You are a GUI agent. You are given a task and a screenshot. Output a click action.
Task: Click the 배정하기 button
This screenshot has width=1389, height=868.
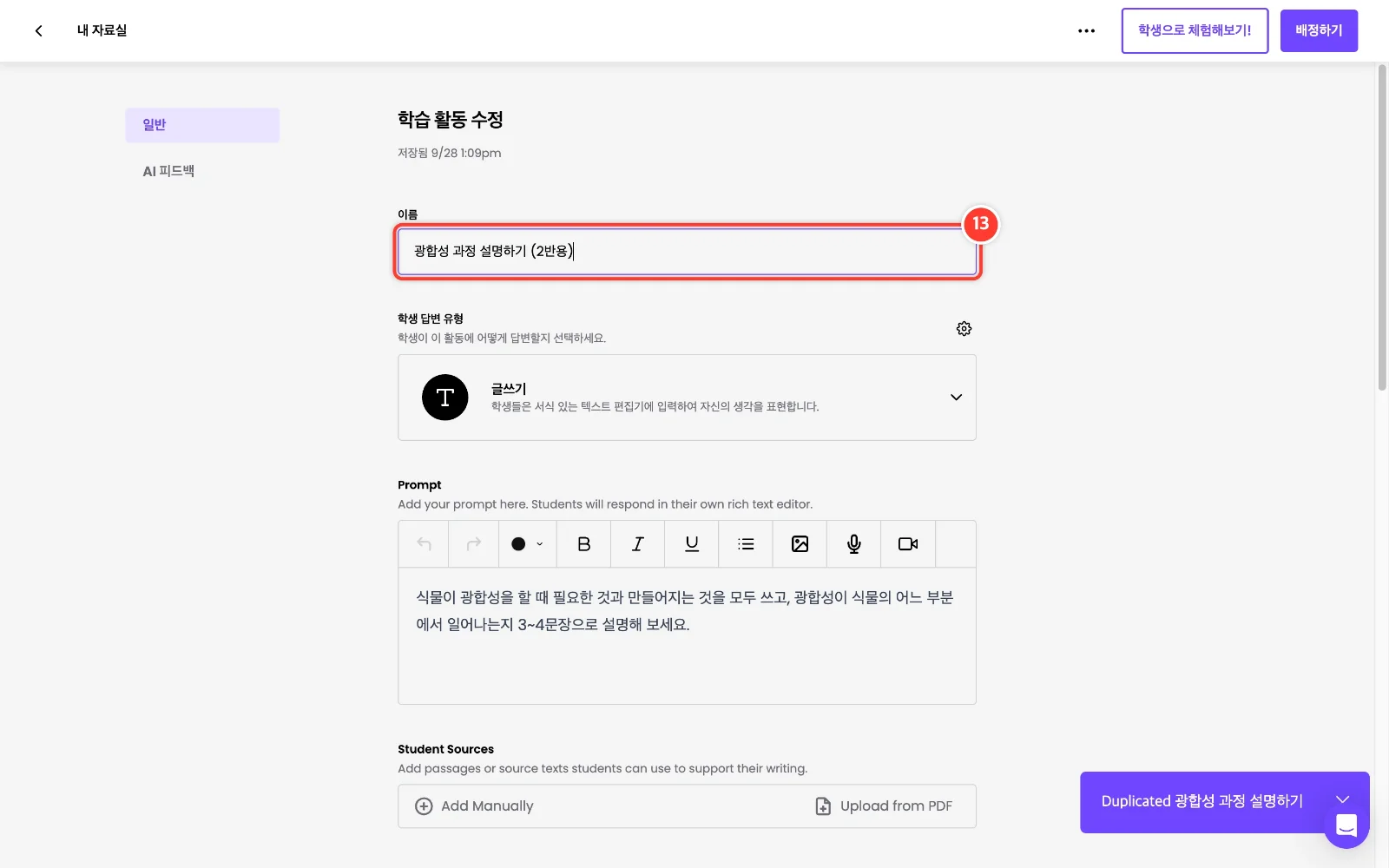click(1319, 30)
